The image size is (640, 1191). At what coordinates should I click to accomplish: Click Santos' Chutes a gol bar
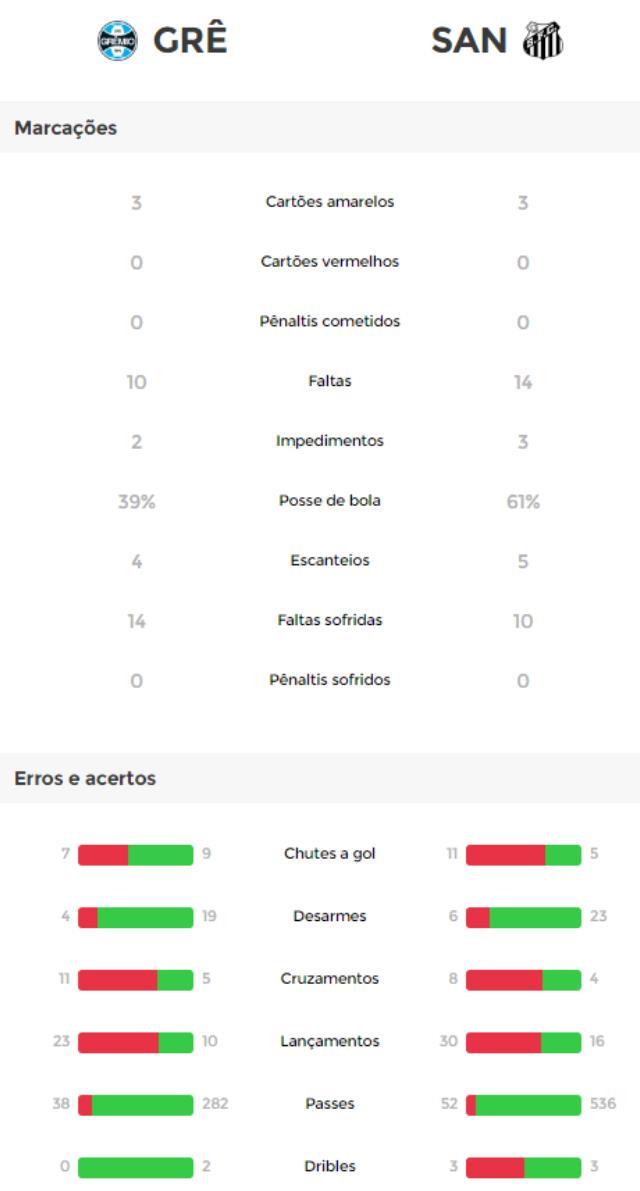523,855
